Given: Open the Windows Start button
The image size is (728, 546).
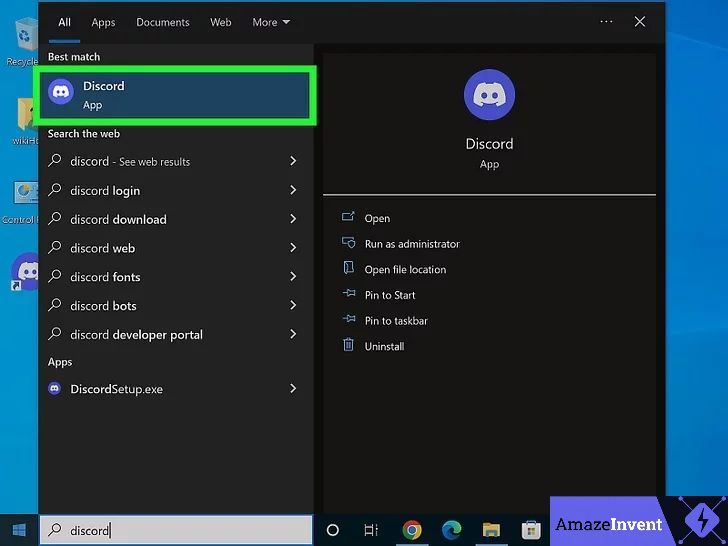Looking at the screenshot, I should click(x=19, y=530).
